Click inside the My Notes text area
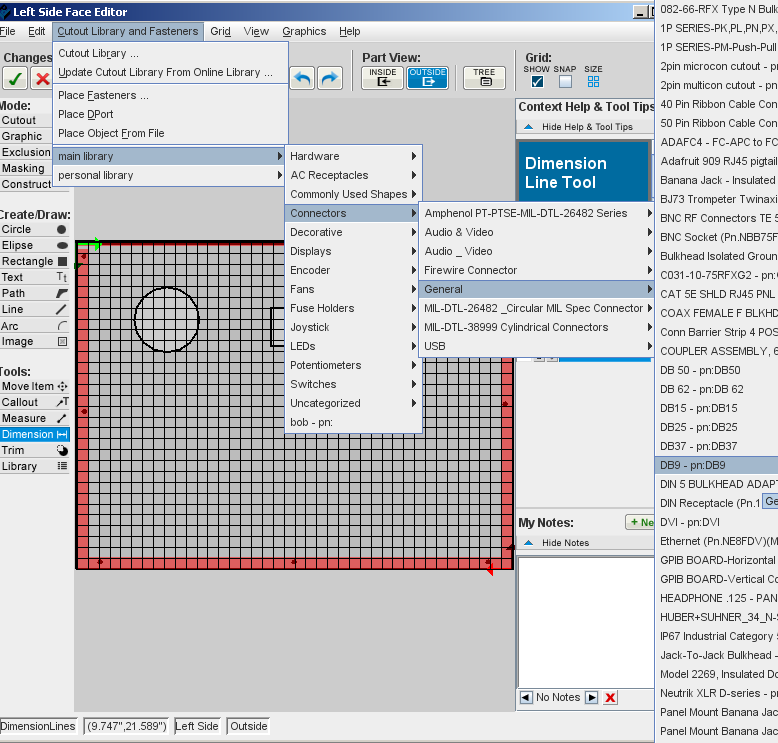This screenshot has width=778, height=743. point(585,620)
